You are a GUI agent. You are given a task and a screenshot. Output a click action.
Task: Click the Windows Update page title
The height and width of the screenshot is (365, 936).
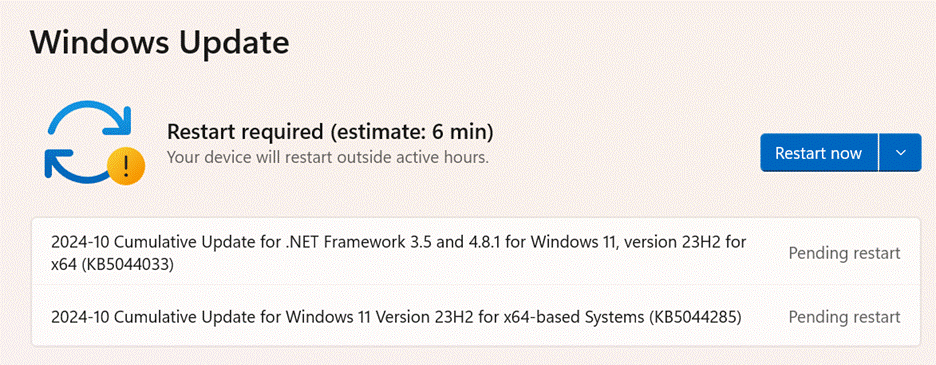[159, 44]
